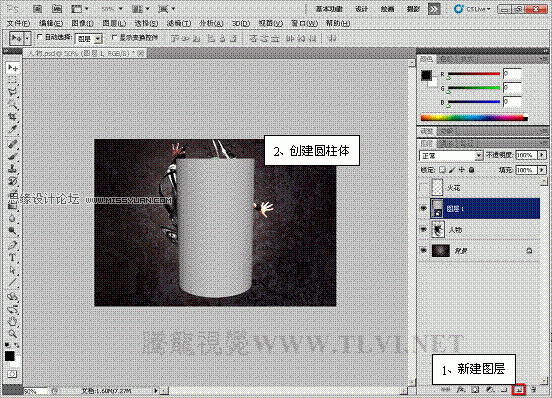
Task: Expand more workspaces chevron button
Action: point(434,9)
